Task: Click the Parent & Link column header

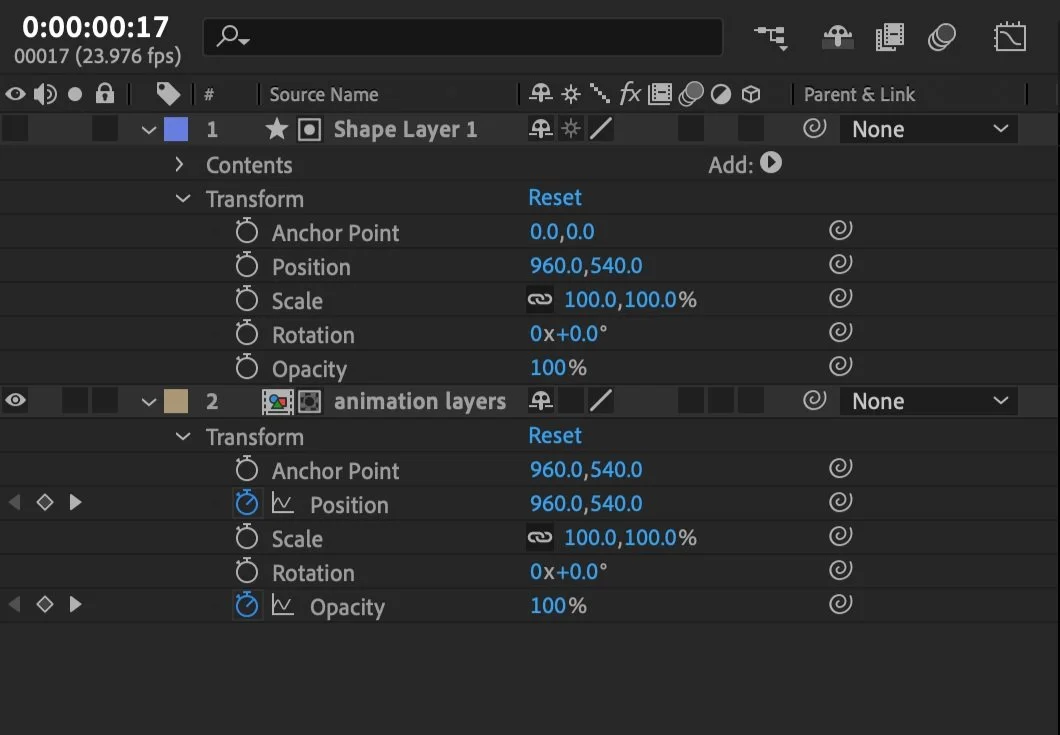Action: pyautogui.click(x=859, y=95)
